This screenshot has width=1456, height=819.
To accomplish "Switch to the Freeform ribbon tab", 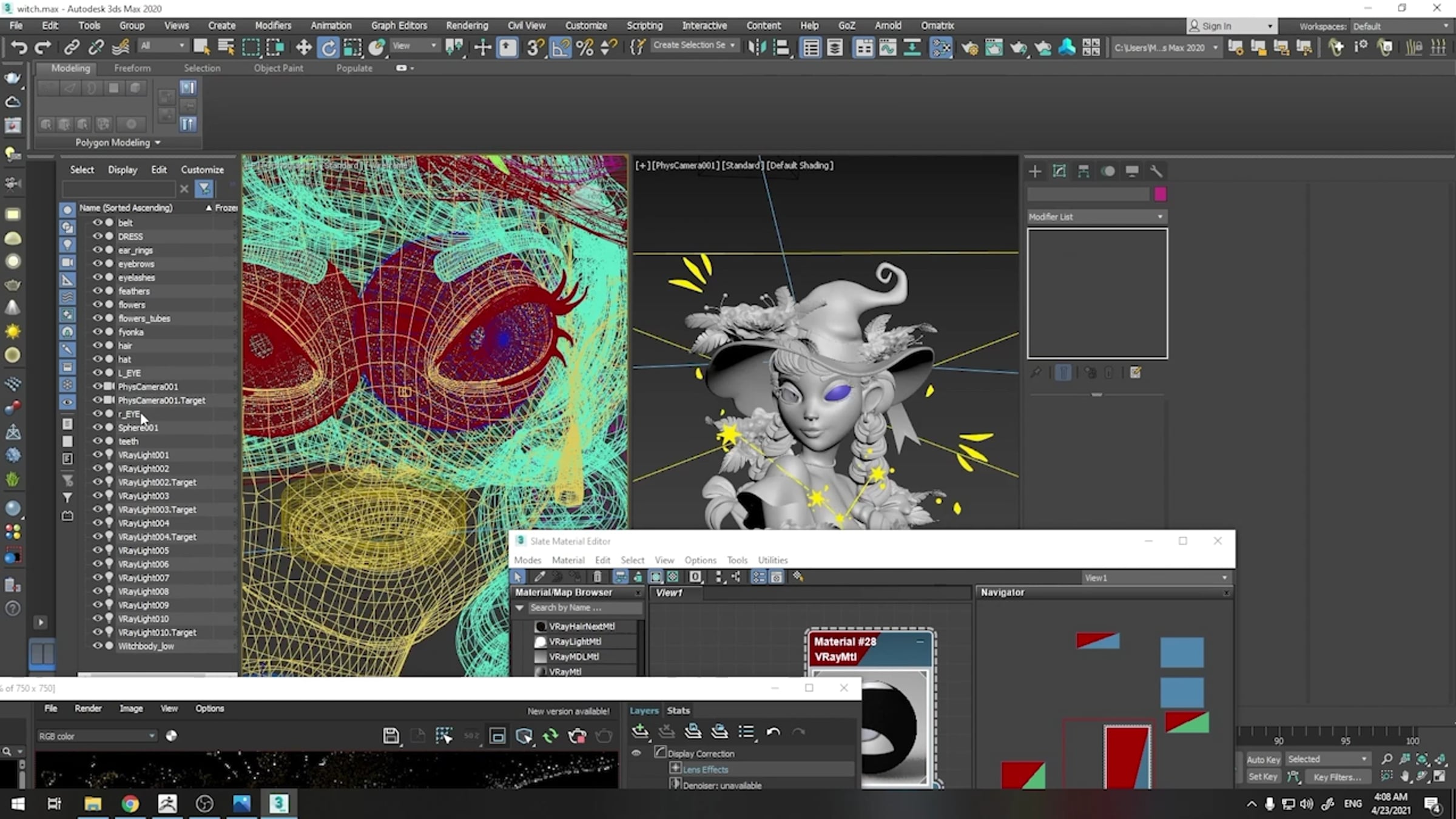I will click(132, 68).
